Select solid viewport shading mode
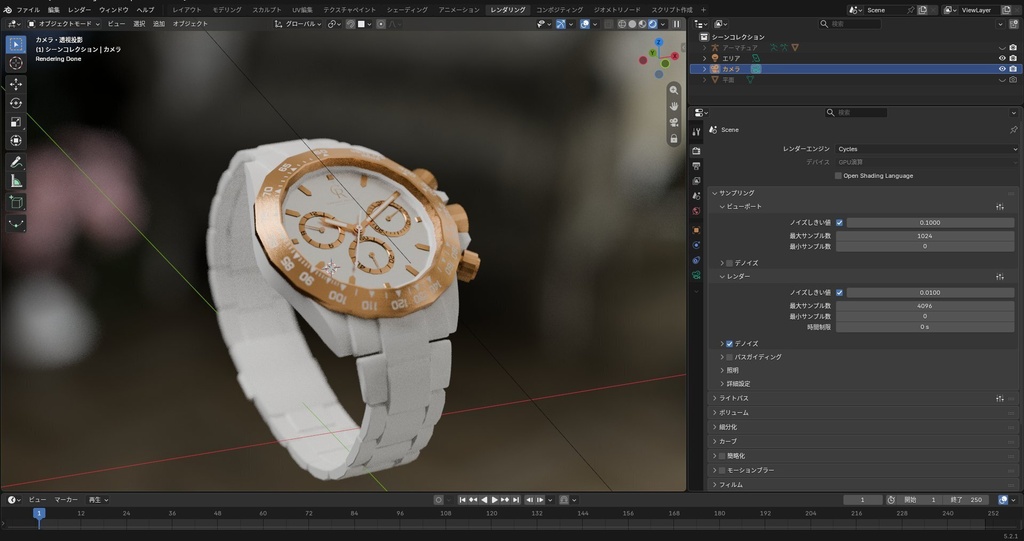This screenshot has height=541, width=1024. (632, 24)
